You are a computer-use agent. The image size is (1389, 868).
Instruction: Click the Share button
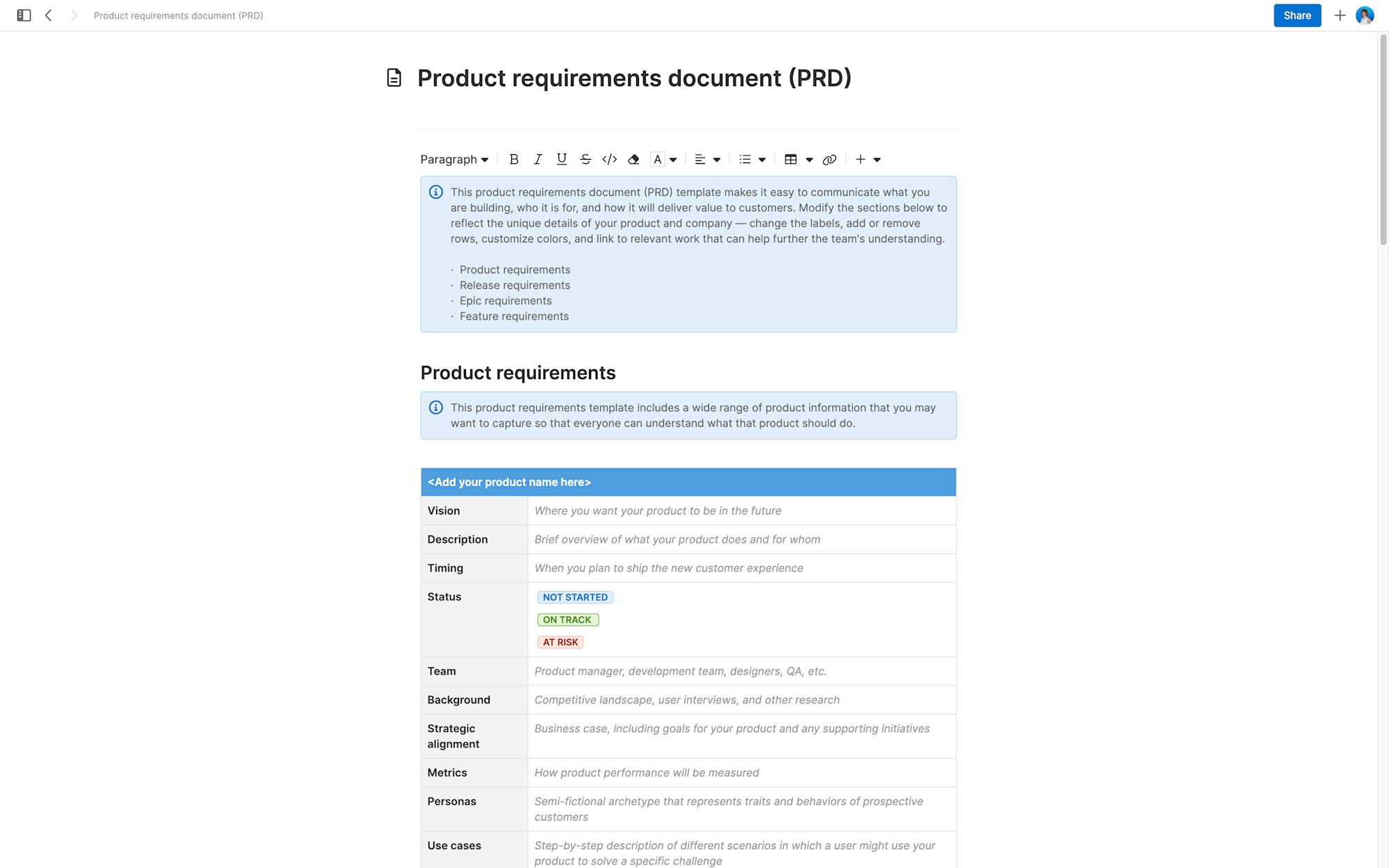tap(1297, 15)
